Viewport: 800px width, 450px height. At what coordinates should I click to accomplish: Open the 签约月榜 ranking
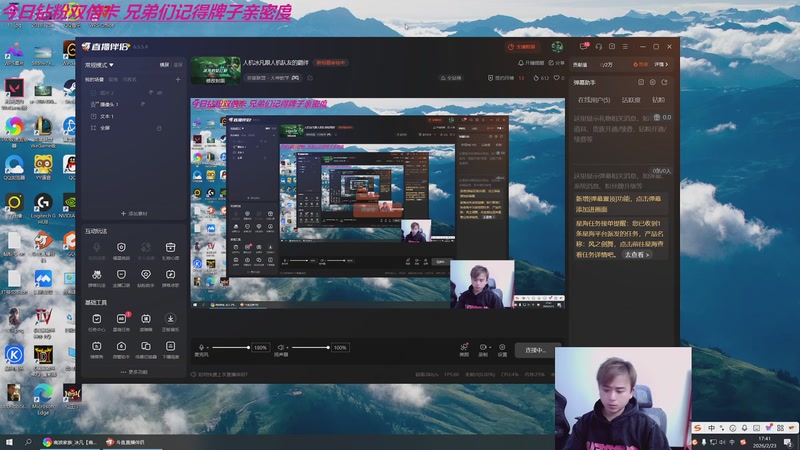(x=504, y=78)
